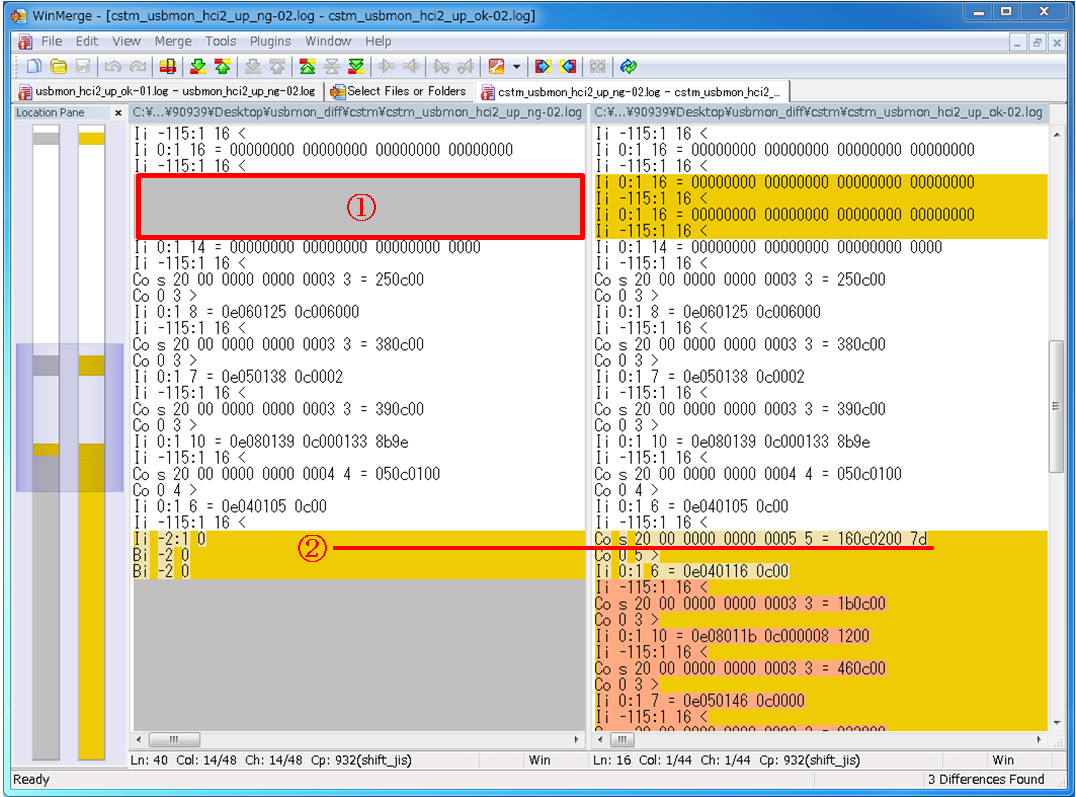Click the greyed grid toolbar icon

click(598, 67)
